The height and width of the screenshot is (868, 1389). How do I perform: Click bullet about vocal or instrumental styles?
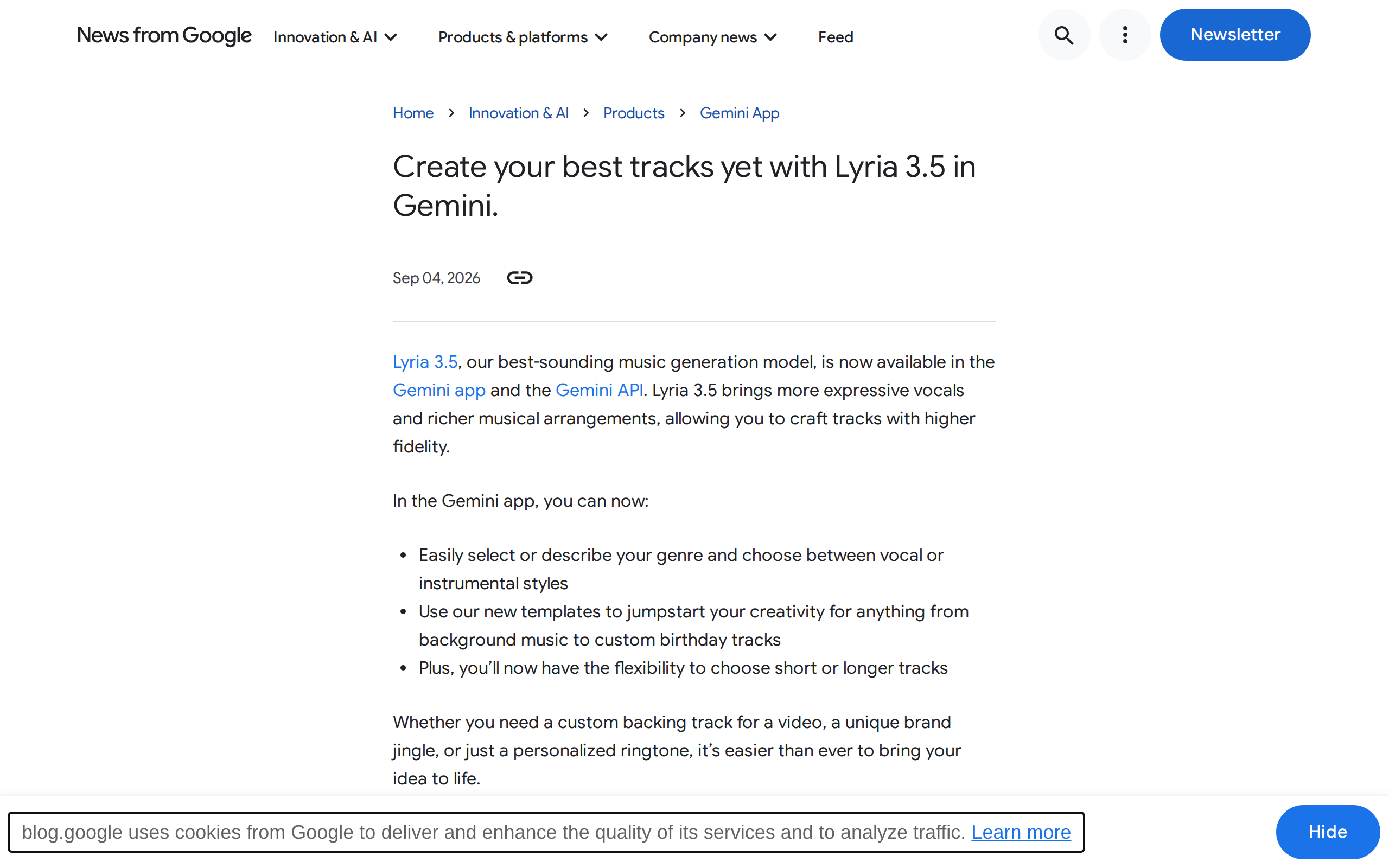point(681,570)
